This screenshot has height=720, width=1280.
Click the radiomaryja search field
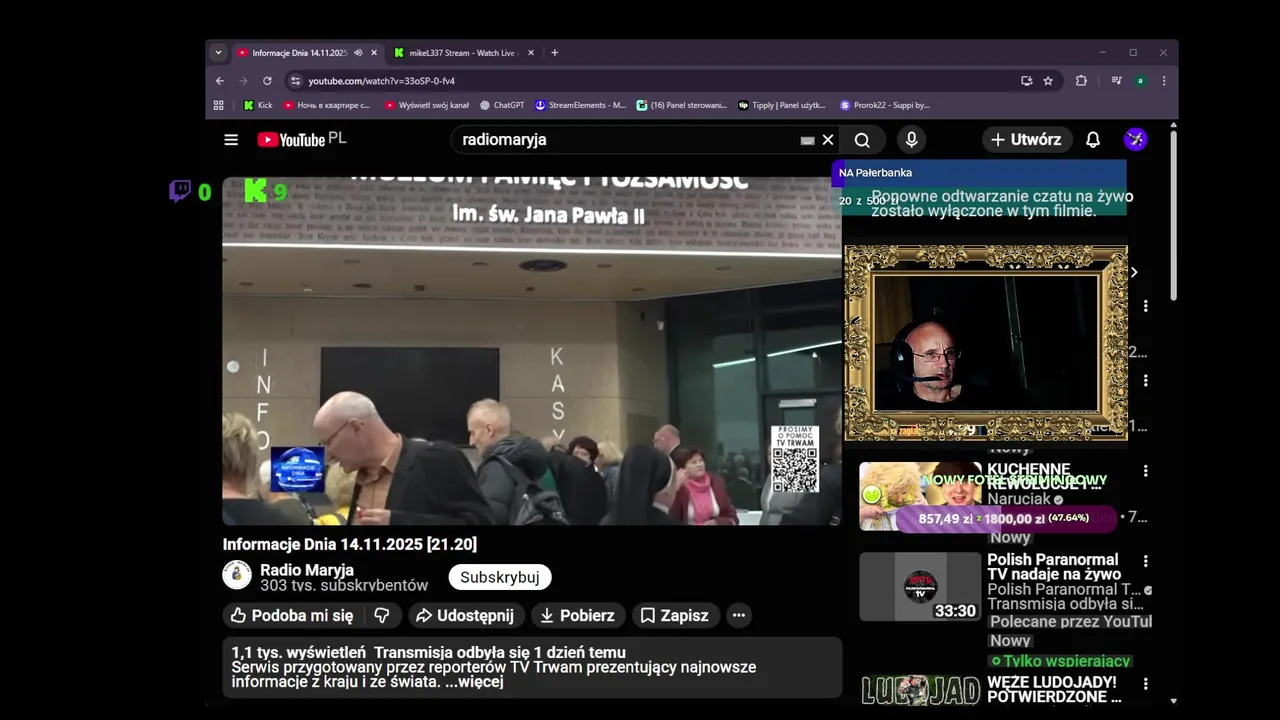pyautogui.click(x=625, y=140)
